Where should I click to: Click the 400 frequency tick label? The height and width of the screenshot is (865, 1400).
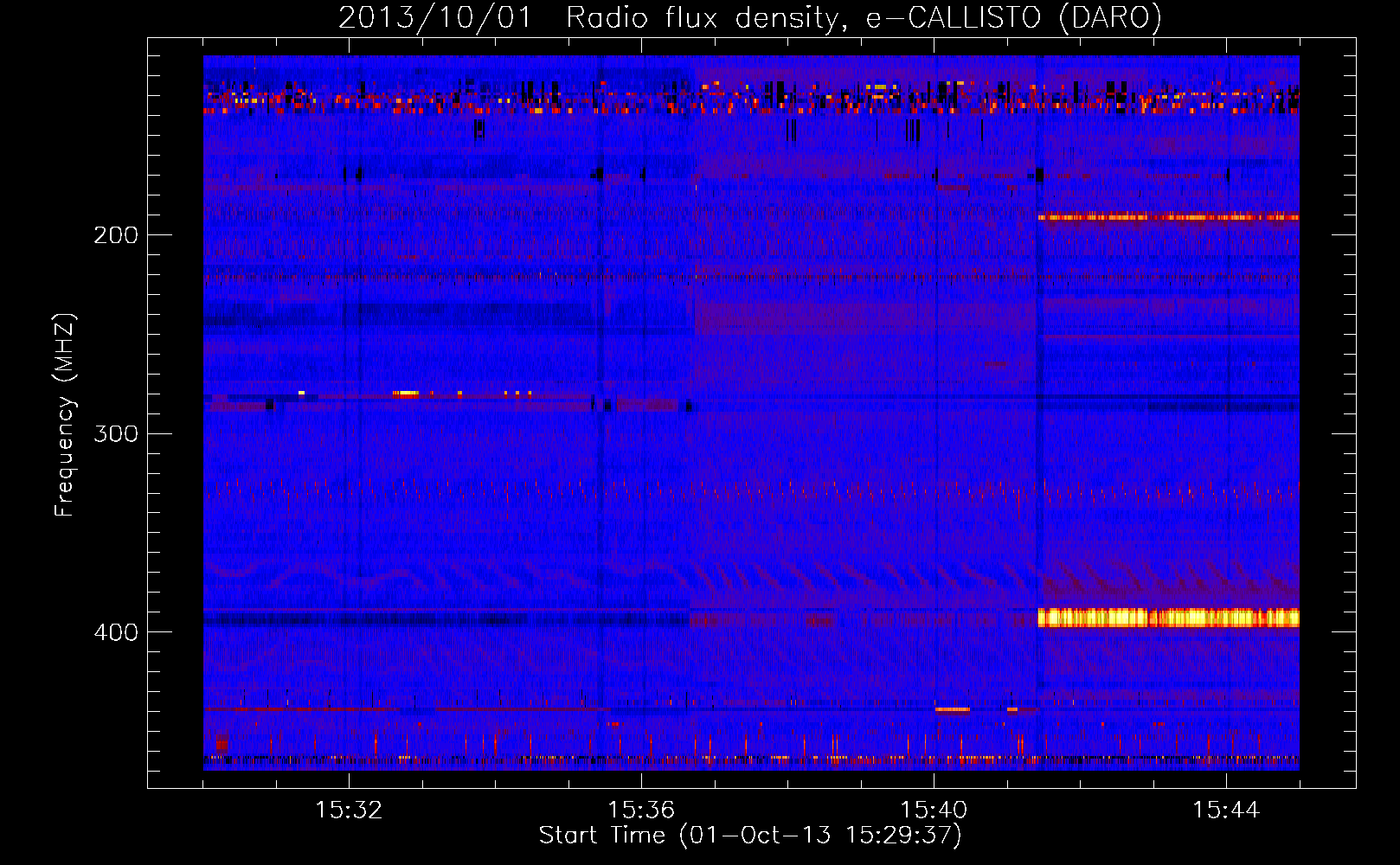115,632
